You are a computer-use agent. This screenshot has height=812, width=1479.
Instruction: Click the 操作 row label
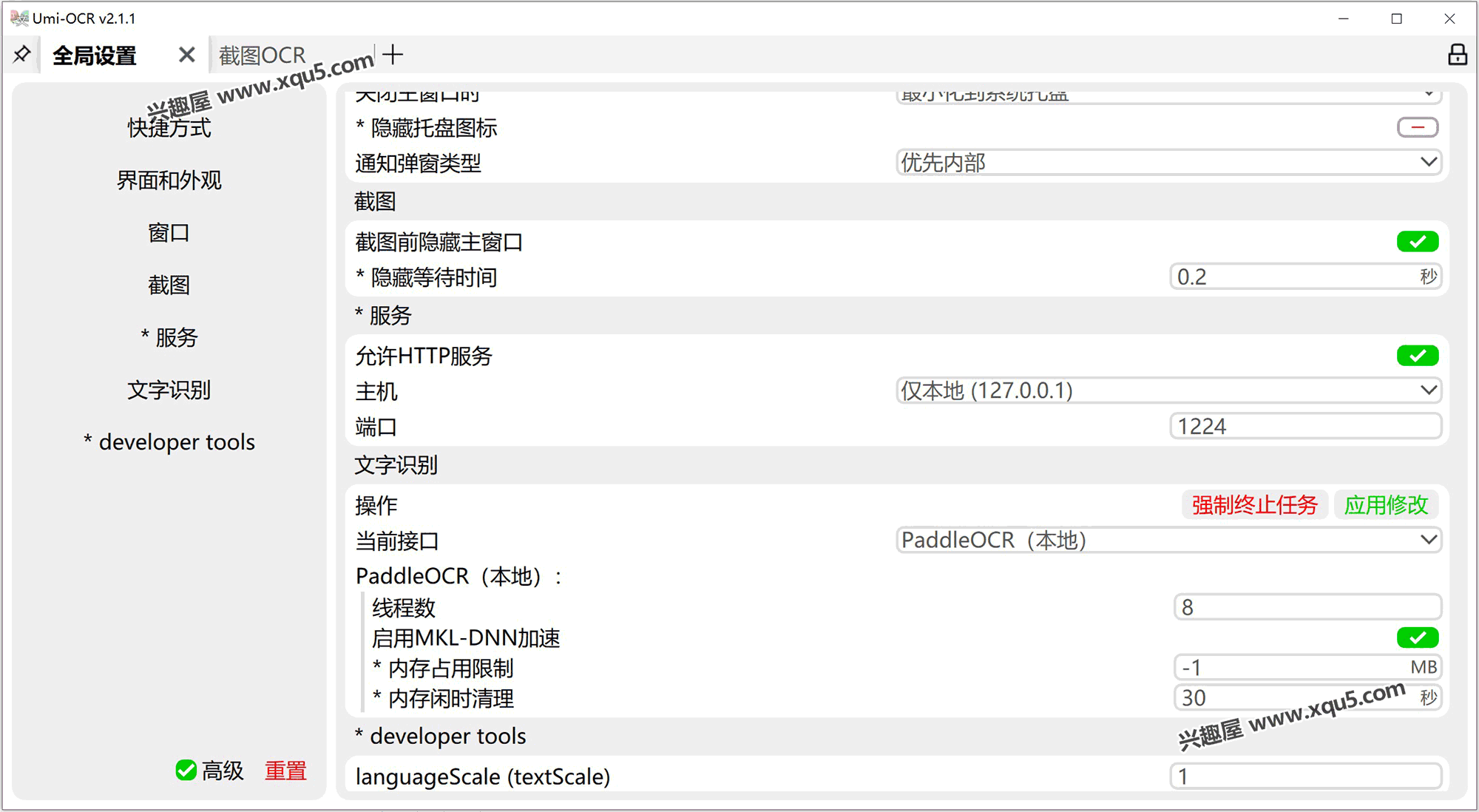tap(376, 506)
